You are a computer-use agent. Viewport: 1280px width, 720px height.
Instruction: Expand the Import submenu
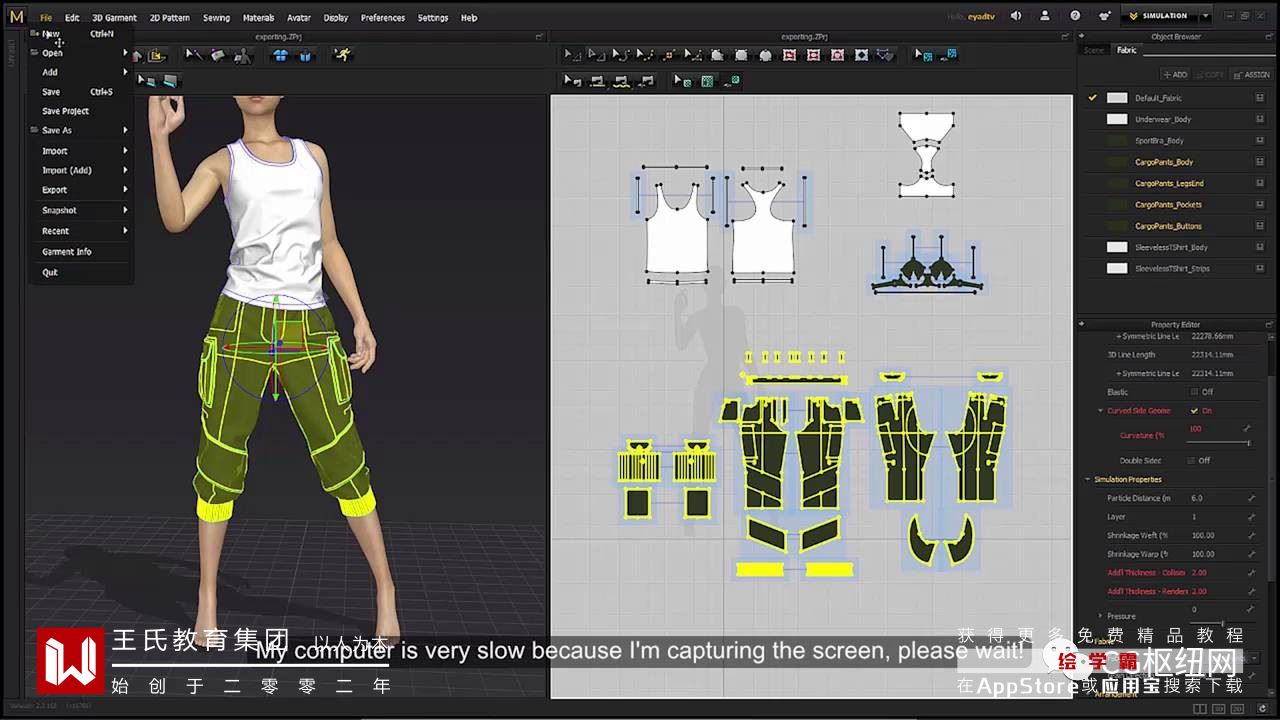pyautogui.click(x=126, y=151)
